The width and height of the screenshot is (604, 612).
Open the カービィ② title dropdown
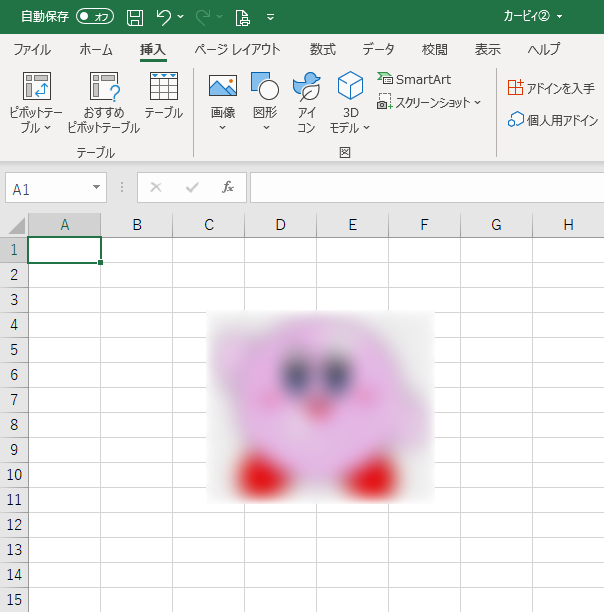point(560,17)
